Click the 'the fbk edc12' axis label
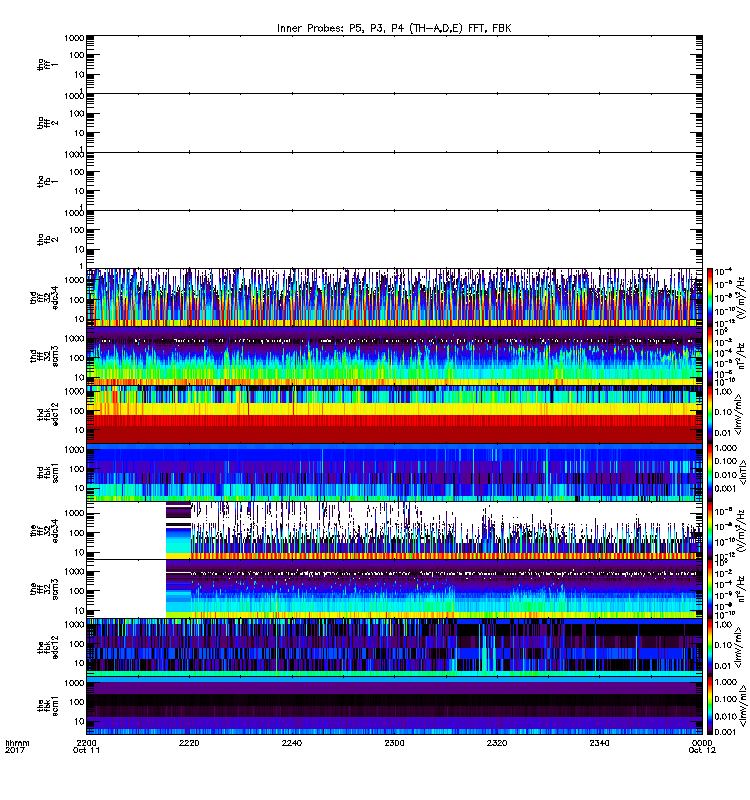This screenshot has width=750, height=800. tap(47, 648)
